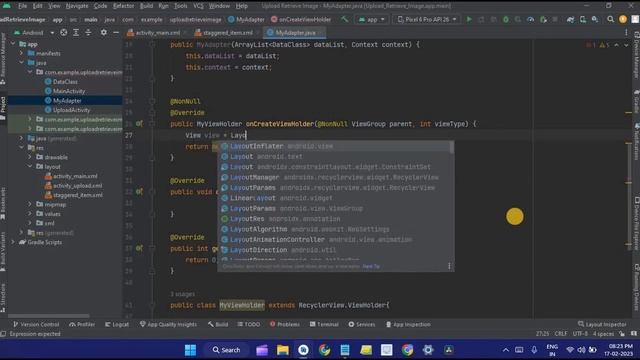
Task: Click the Select Opened File target icon
Action: 64,32
